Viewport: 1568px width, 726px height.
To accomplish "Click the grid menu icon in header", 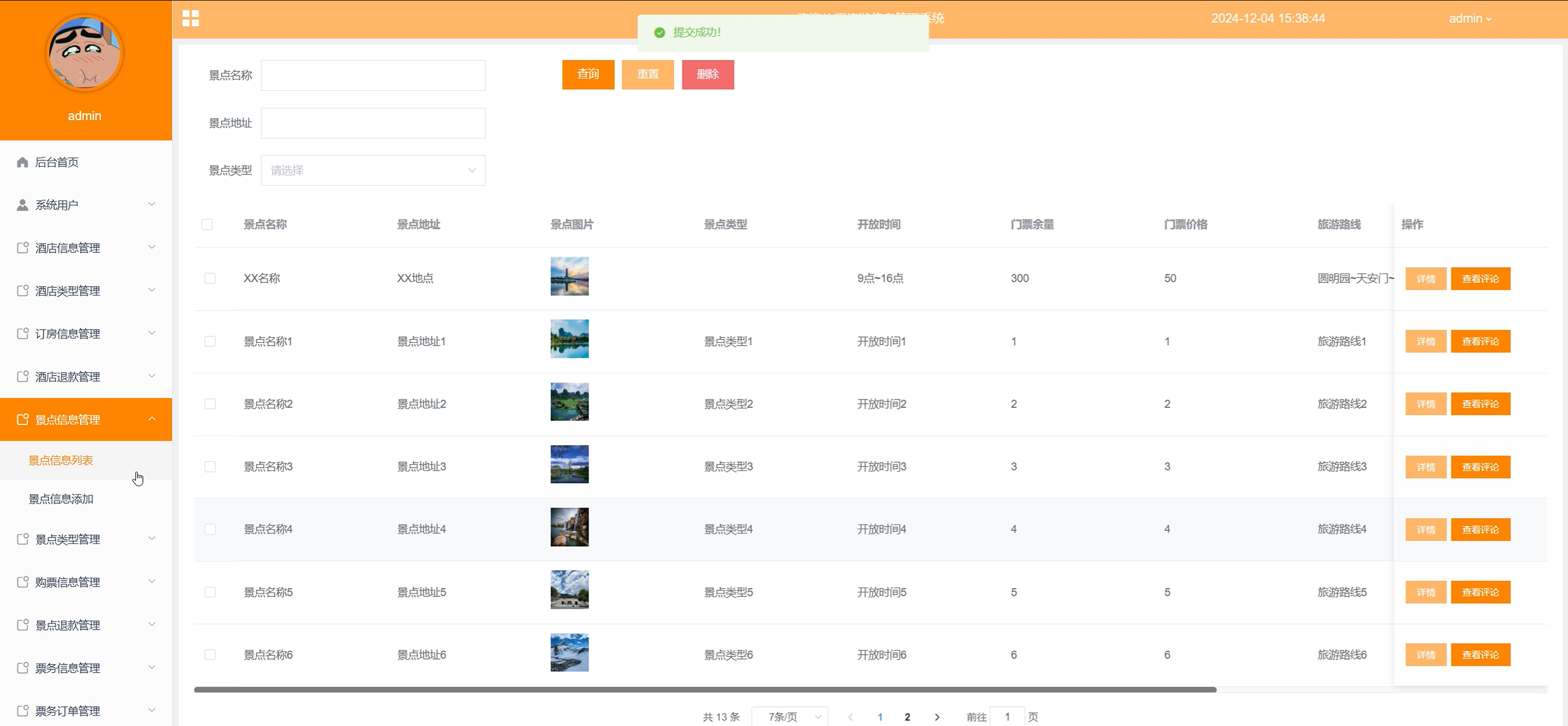I will (190, 18).
